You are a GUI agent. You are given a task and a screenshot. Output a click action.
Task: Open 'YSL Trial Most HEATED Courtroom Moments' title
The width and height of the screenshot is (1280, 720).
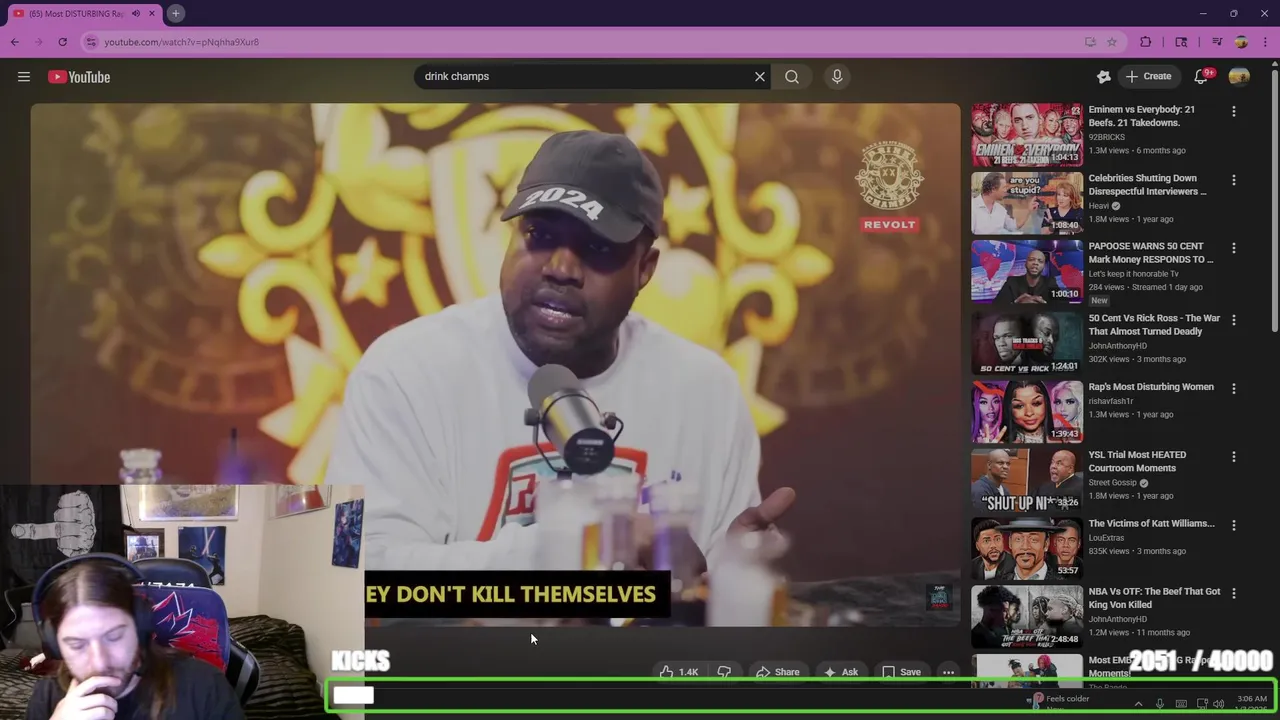[1137, 461]
